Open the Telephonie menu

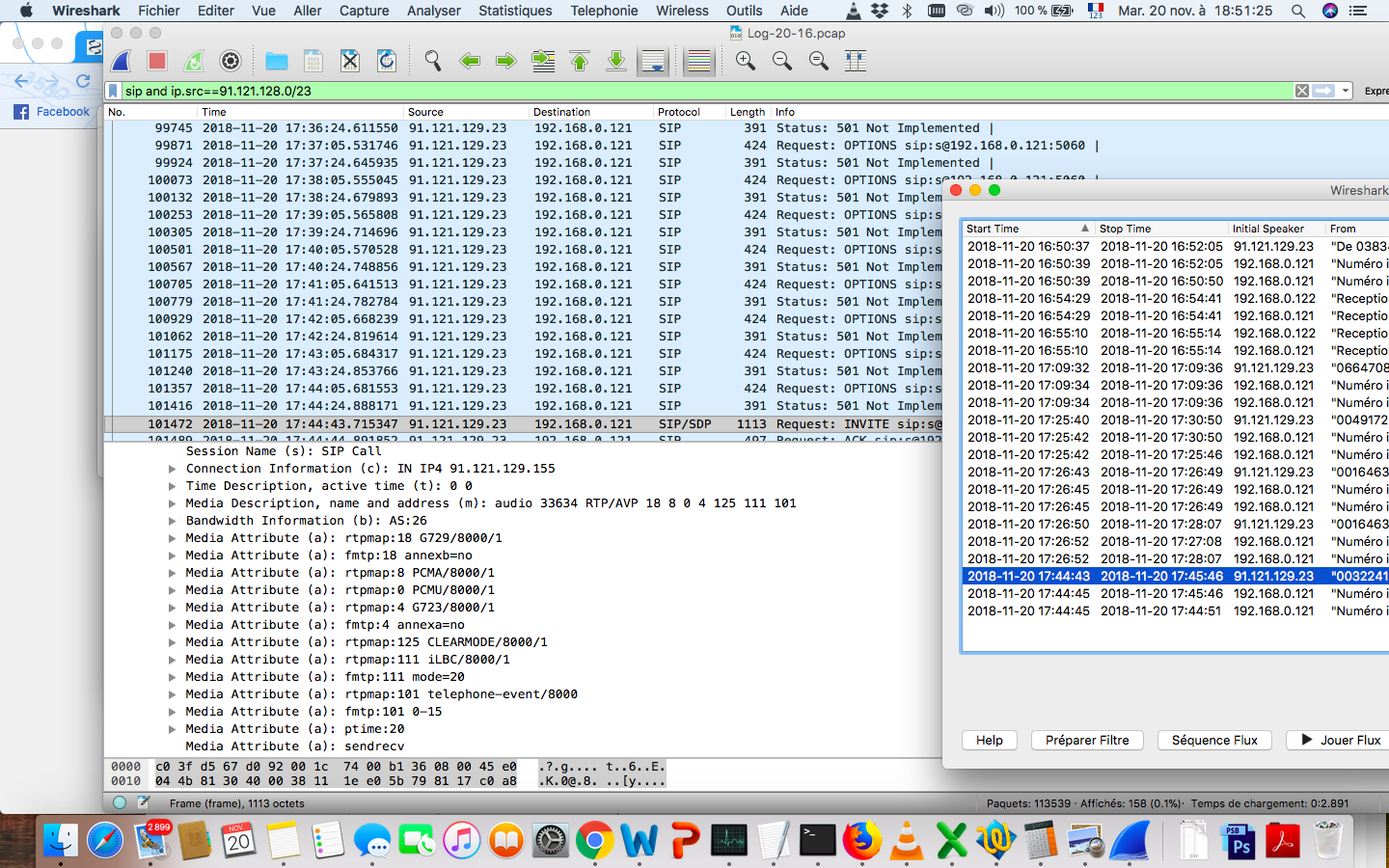604,11
